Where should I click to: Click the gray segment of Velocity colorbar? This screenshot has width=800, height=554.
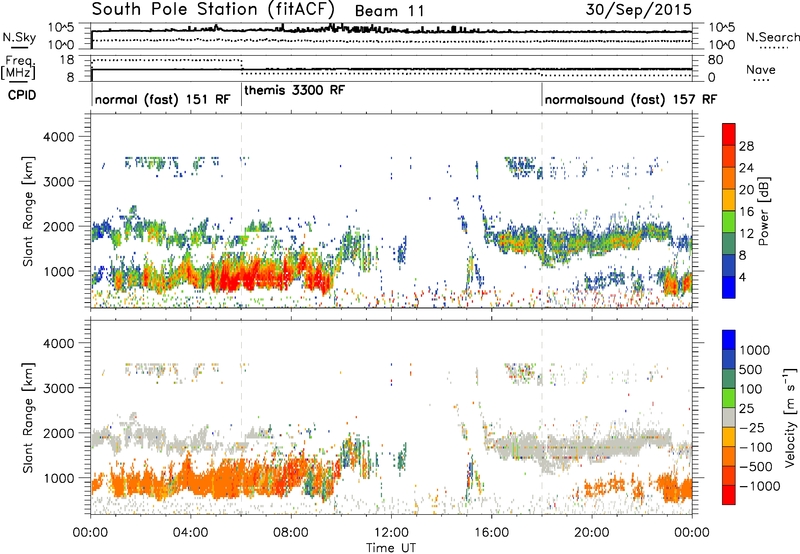(729, 417)
